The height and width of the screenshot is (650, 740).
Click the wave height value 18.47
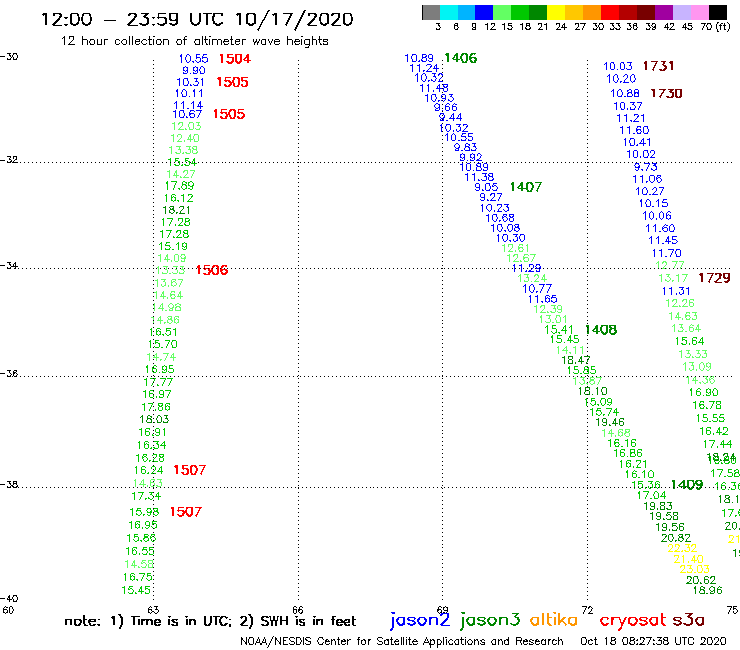click(x=576, y=360)
